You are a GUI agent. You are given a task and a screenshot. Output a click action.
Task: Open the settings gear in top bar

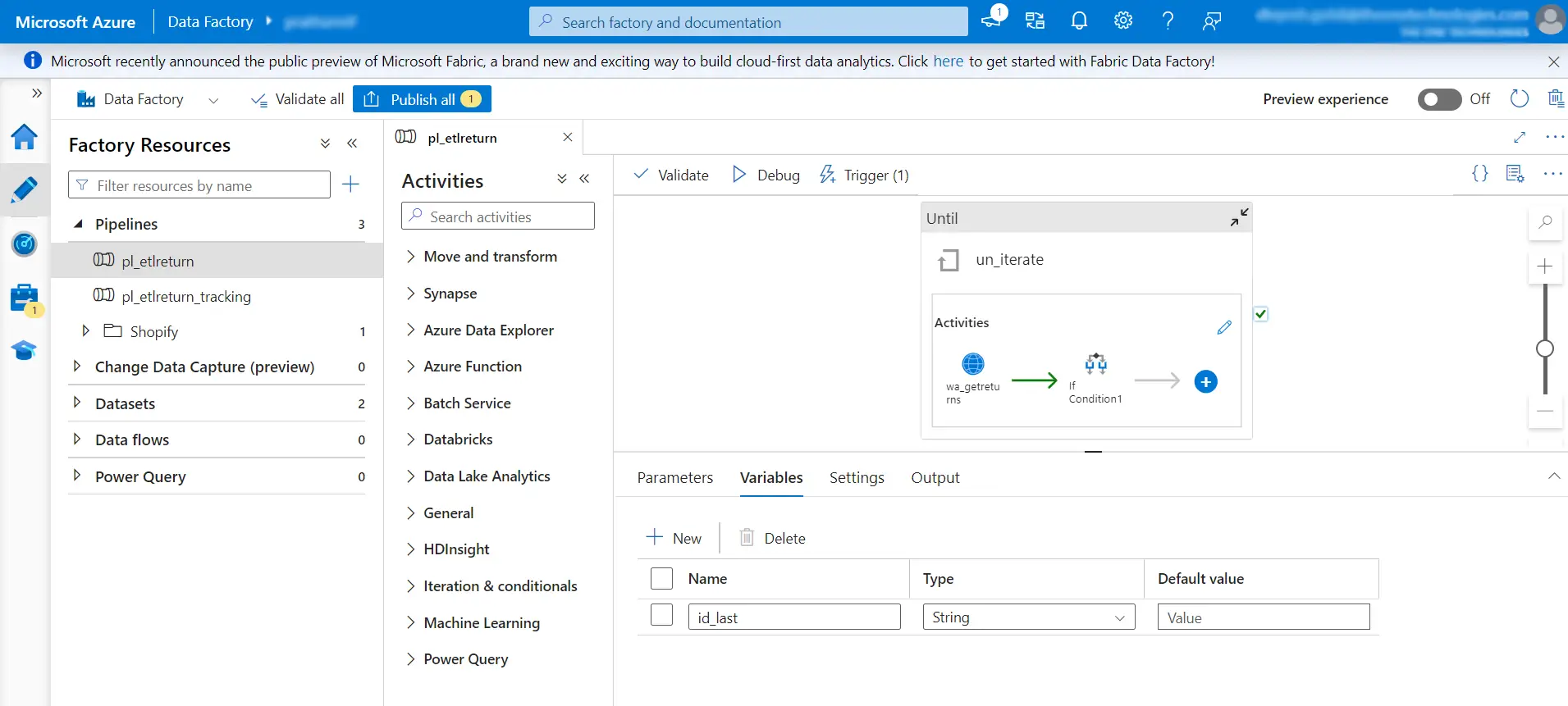coord(1123,21)
